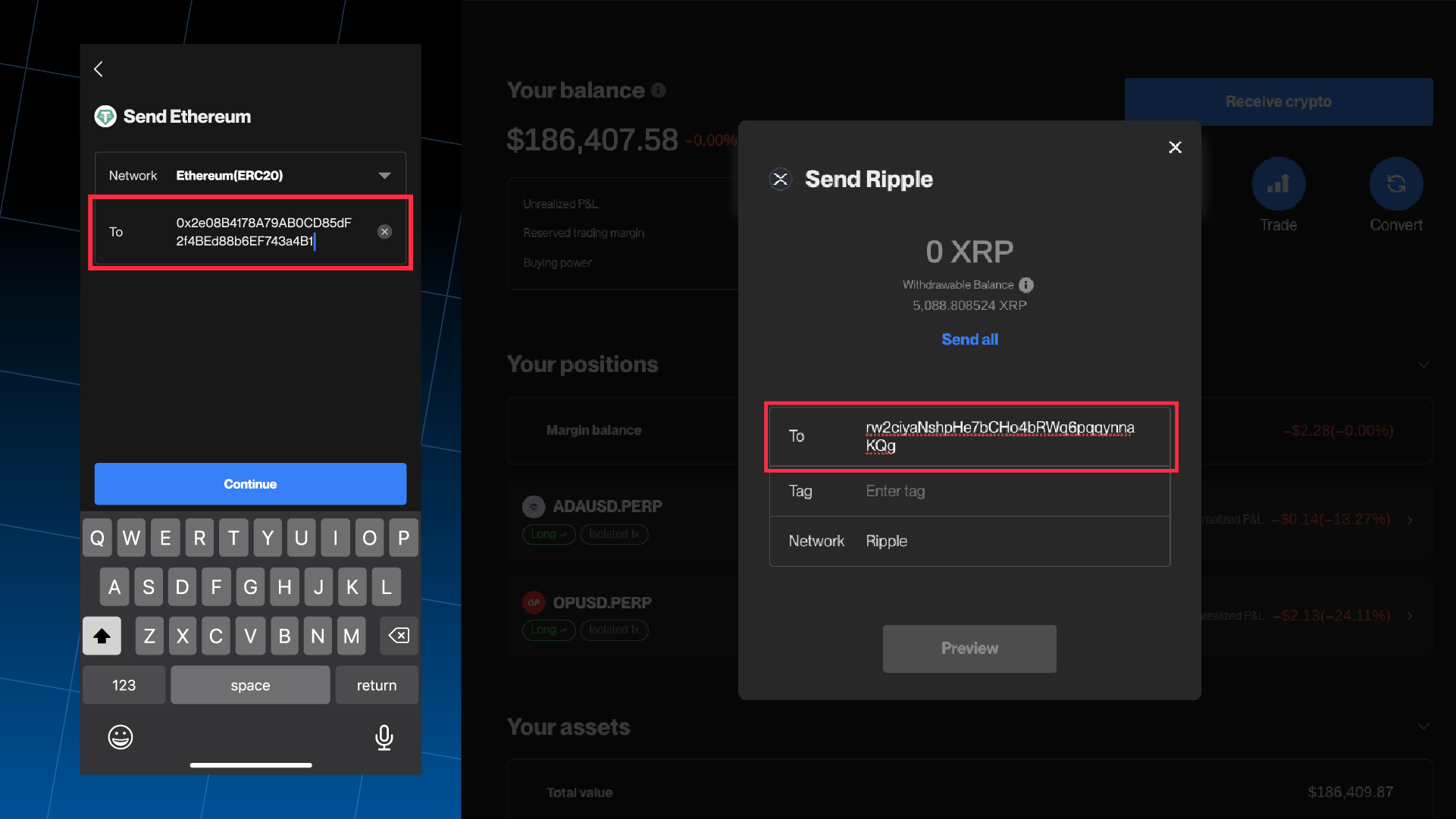Tap the M key on the keyboard
Image resolution: width=1456 pixels, height=819 pixels.
(x=352, y=636)
